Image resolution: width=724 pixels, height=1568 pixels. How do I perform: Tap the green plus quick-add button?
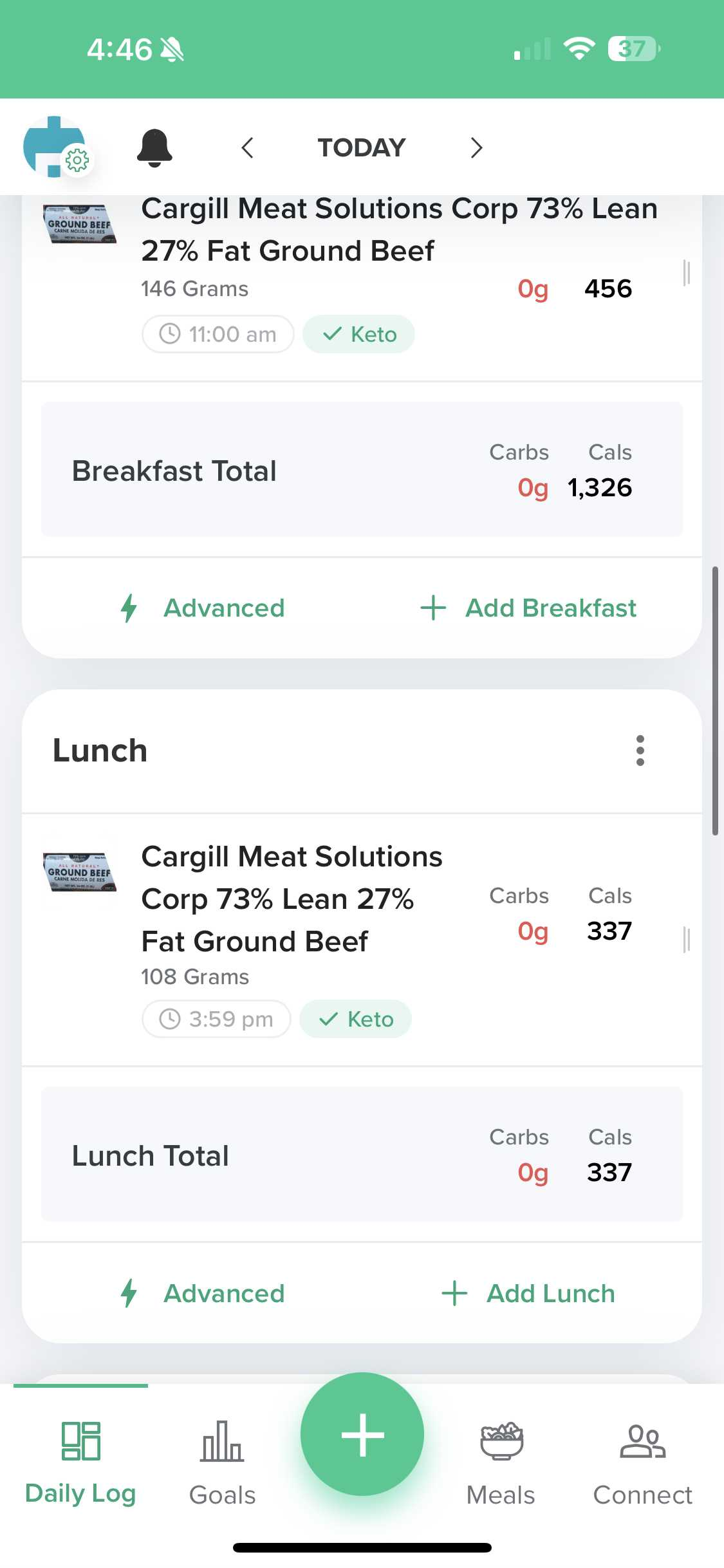[362, 1434]
